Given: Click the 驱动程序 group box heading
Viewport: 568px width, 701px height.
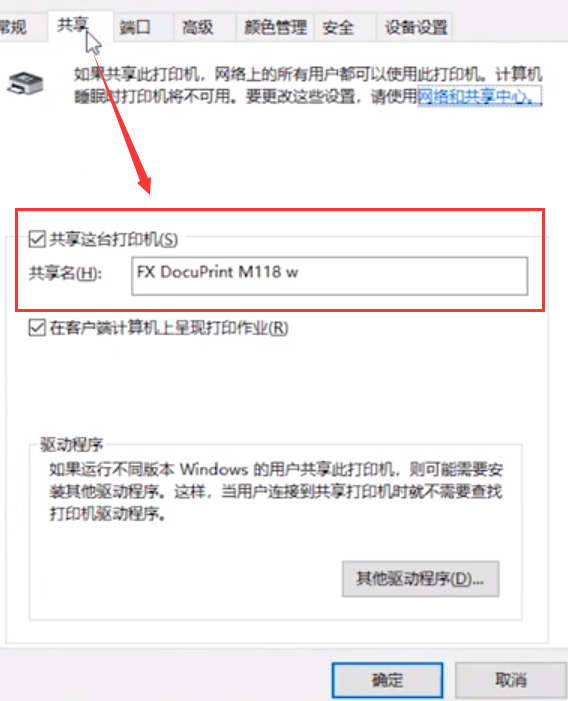Looking at the screenshot, I should coord(72,445).
